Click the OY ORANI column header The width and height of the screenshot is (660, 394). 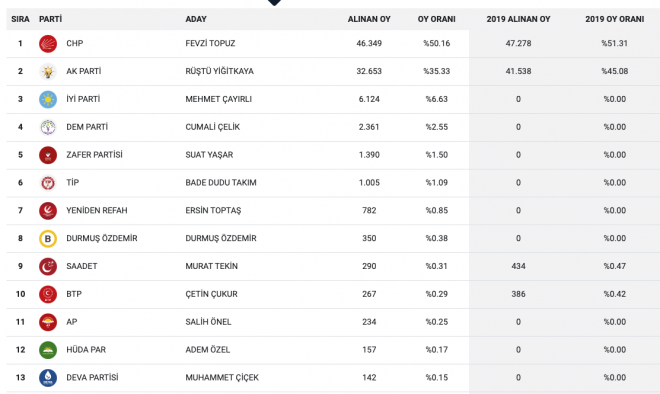436,19
